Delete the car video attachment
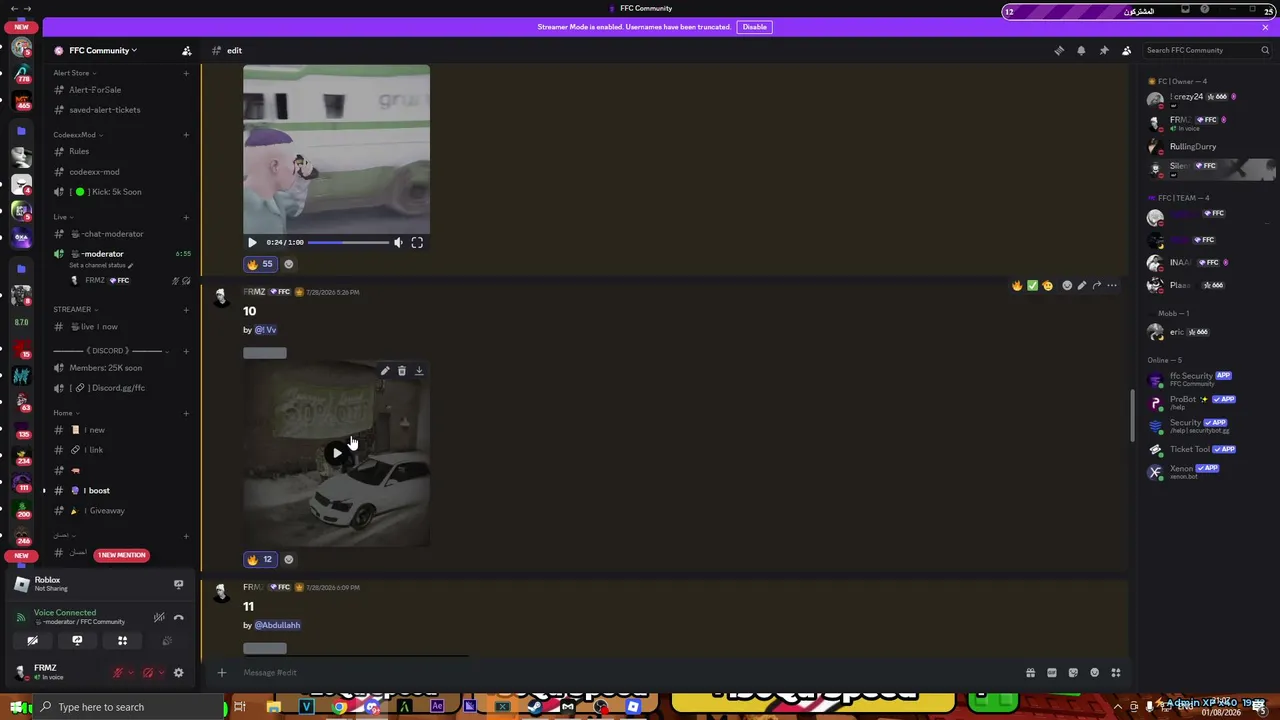The height and width of the screenshot is (720, 1280). (402, 371)
